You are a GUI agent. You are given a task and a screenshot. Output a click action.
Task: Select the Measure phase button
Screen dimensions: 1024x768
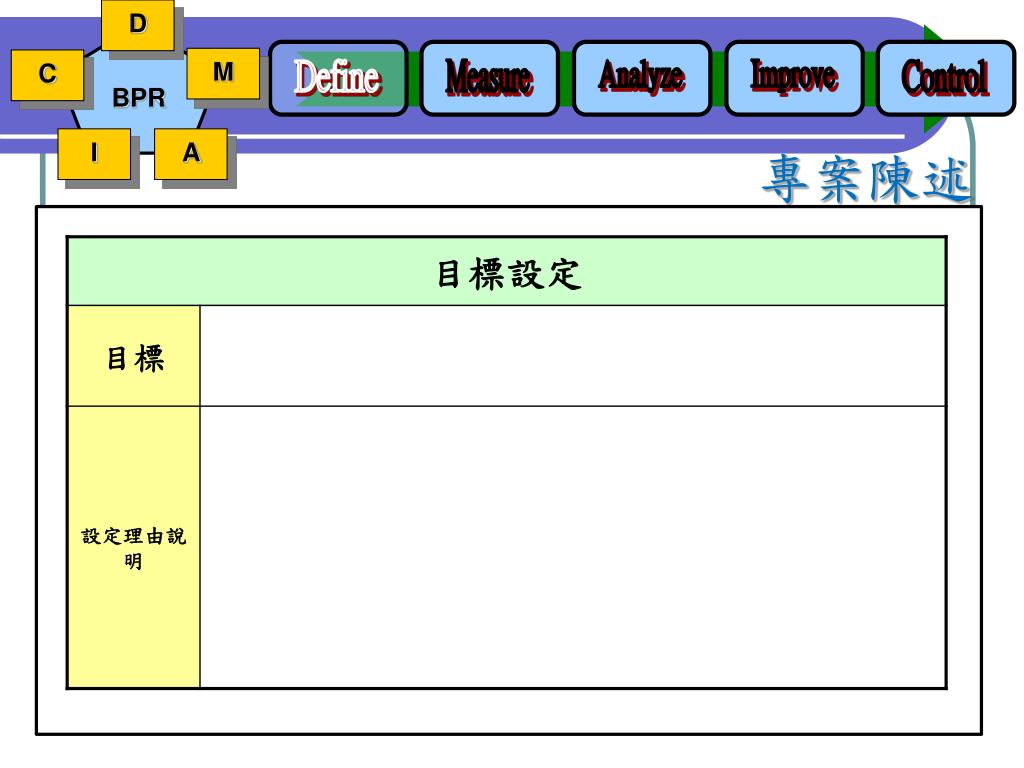coord(489,78)
